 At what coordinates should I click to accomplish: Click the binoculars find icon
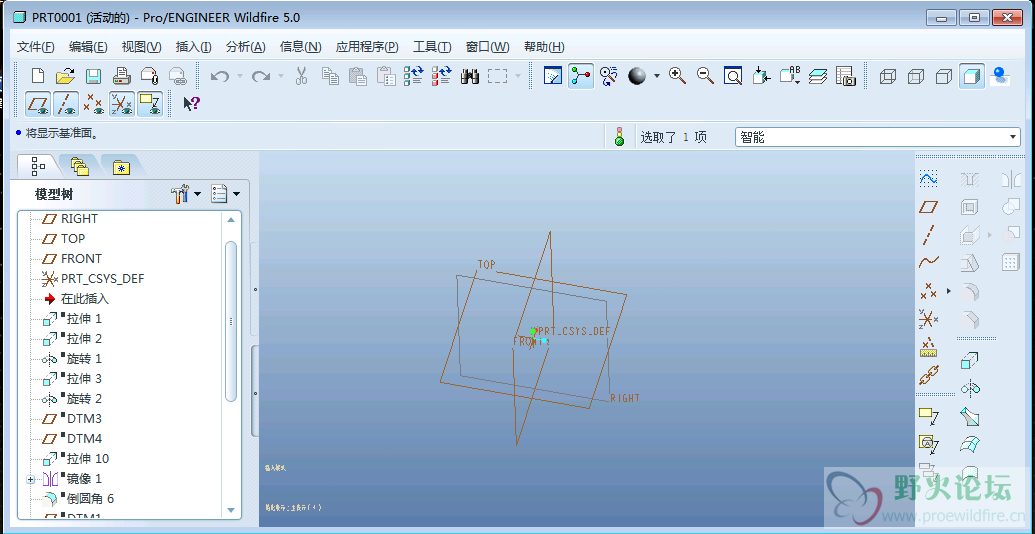[469, 77]
